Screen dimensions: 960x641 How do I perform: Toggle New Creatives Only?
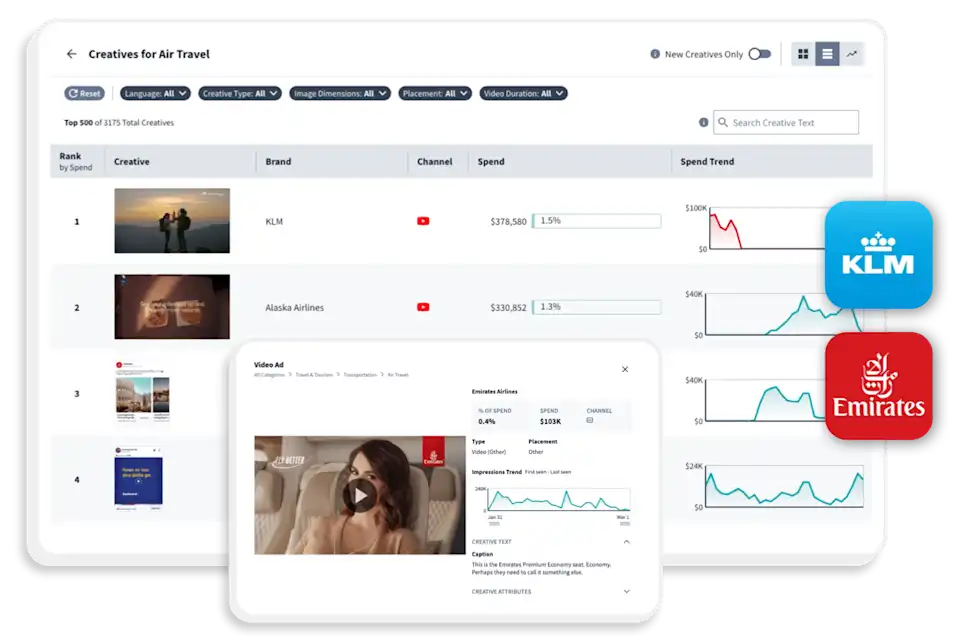click(758, 53)
